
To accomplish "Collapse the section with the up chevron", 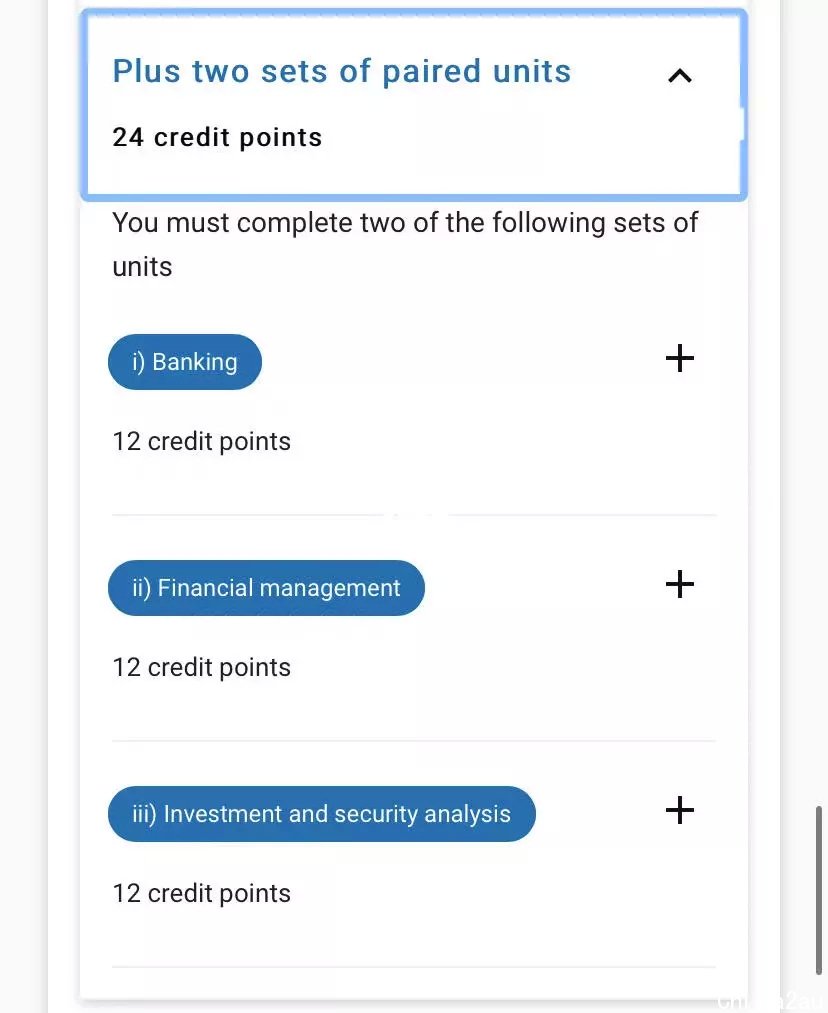I will click(x=679, y=76).
